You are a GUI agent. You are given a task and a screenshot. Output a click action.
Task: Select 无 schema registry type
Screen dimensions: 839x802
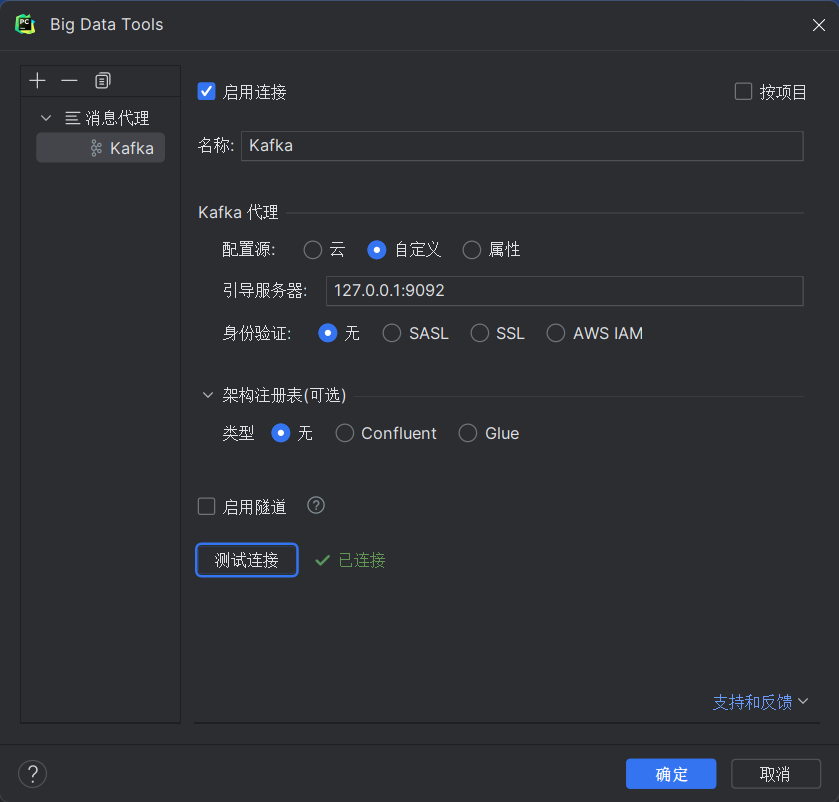(x=281, y=433)
